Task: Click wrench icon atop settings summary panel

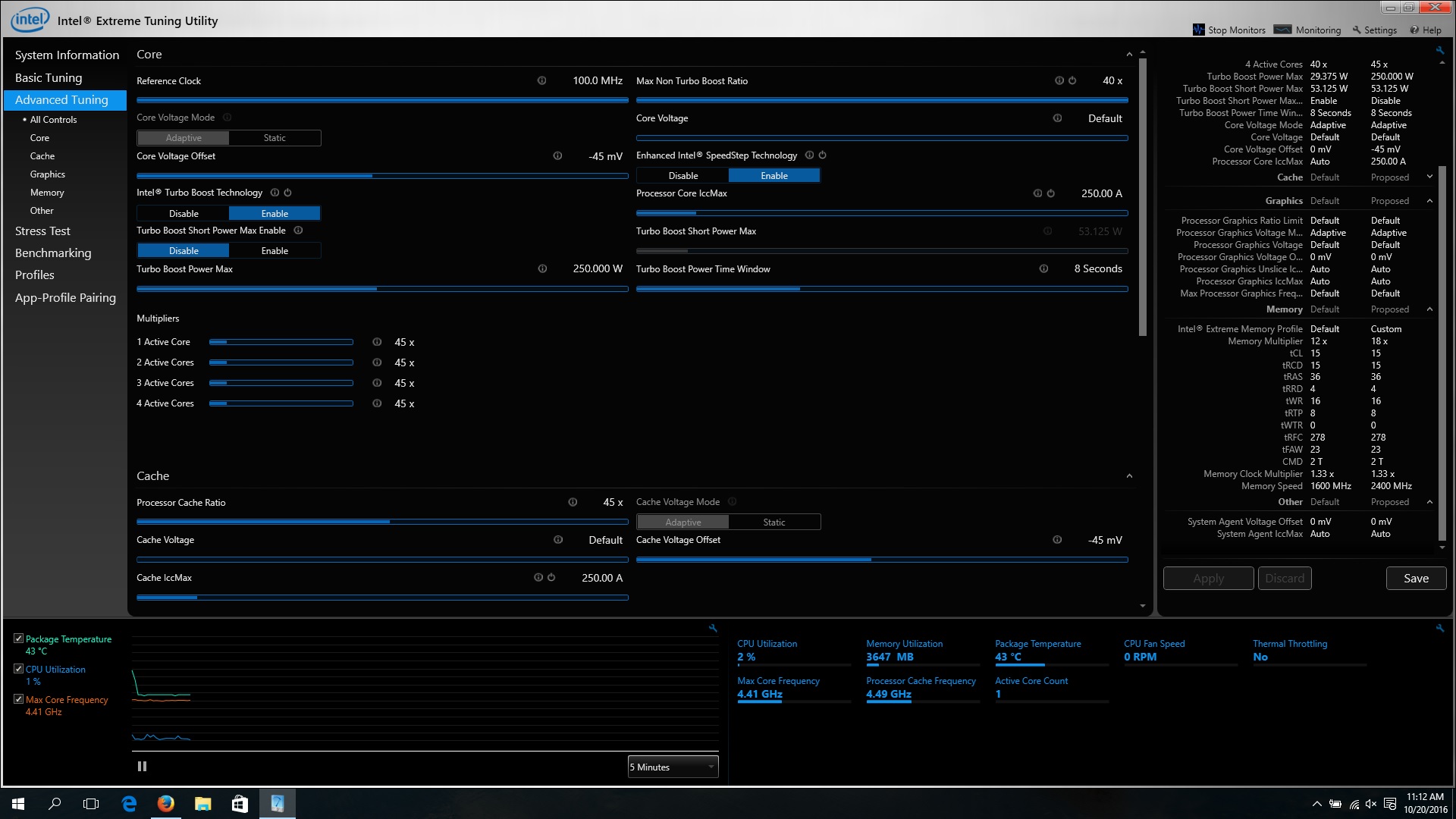Action: pos(1440,50)
